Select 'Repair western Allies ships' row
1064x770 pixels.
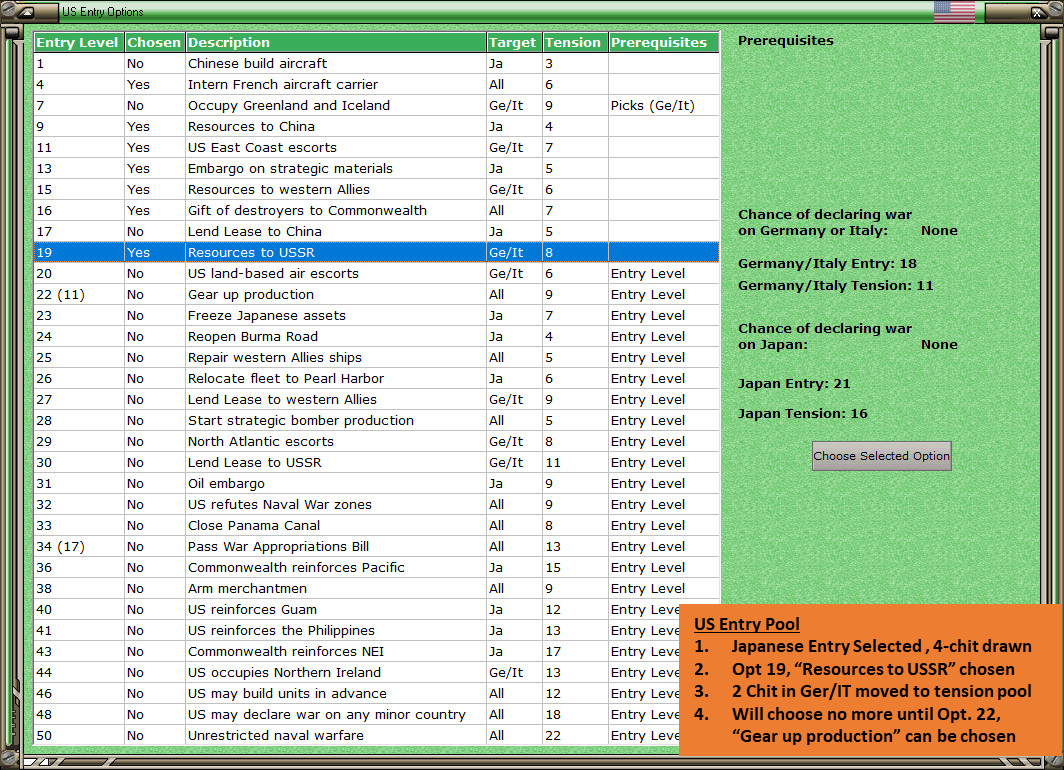pos(377,358)
